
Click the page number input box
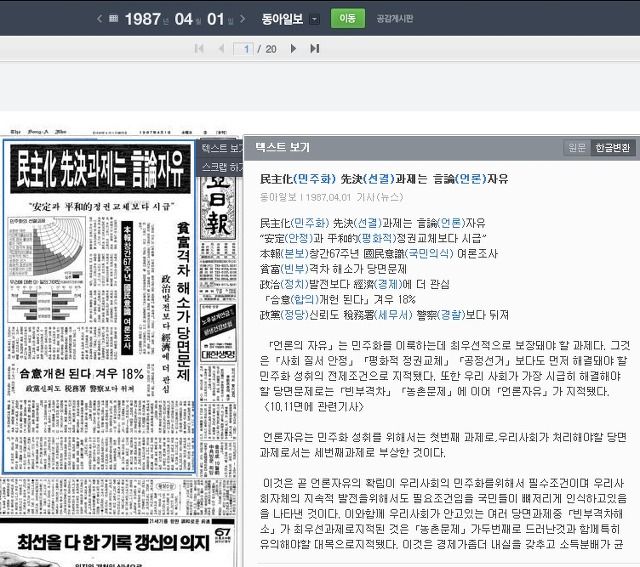click(x=243, y=49)
